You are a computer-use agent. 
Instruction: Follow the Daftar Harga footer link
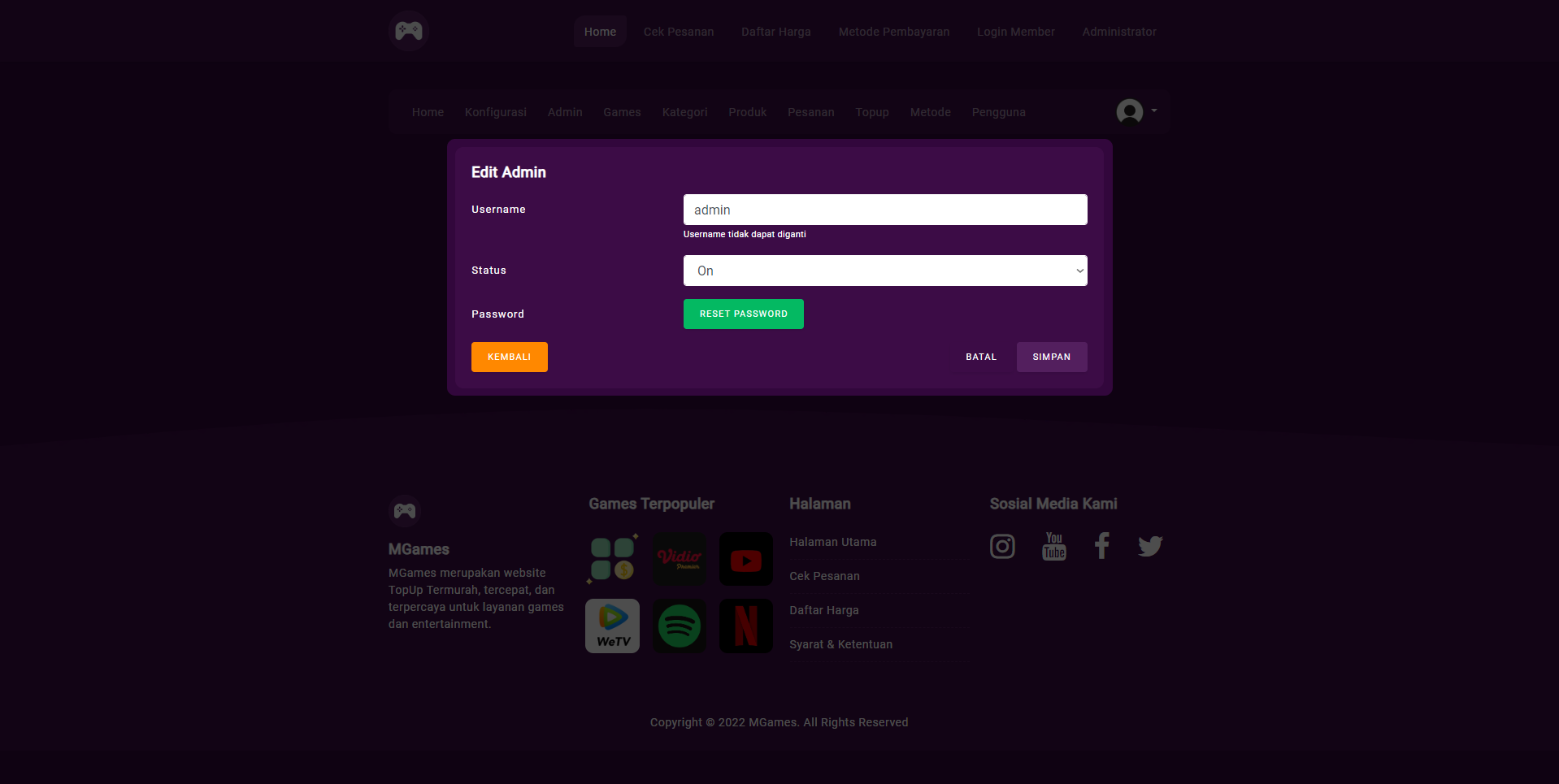[824, 610]
